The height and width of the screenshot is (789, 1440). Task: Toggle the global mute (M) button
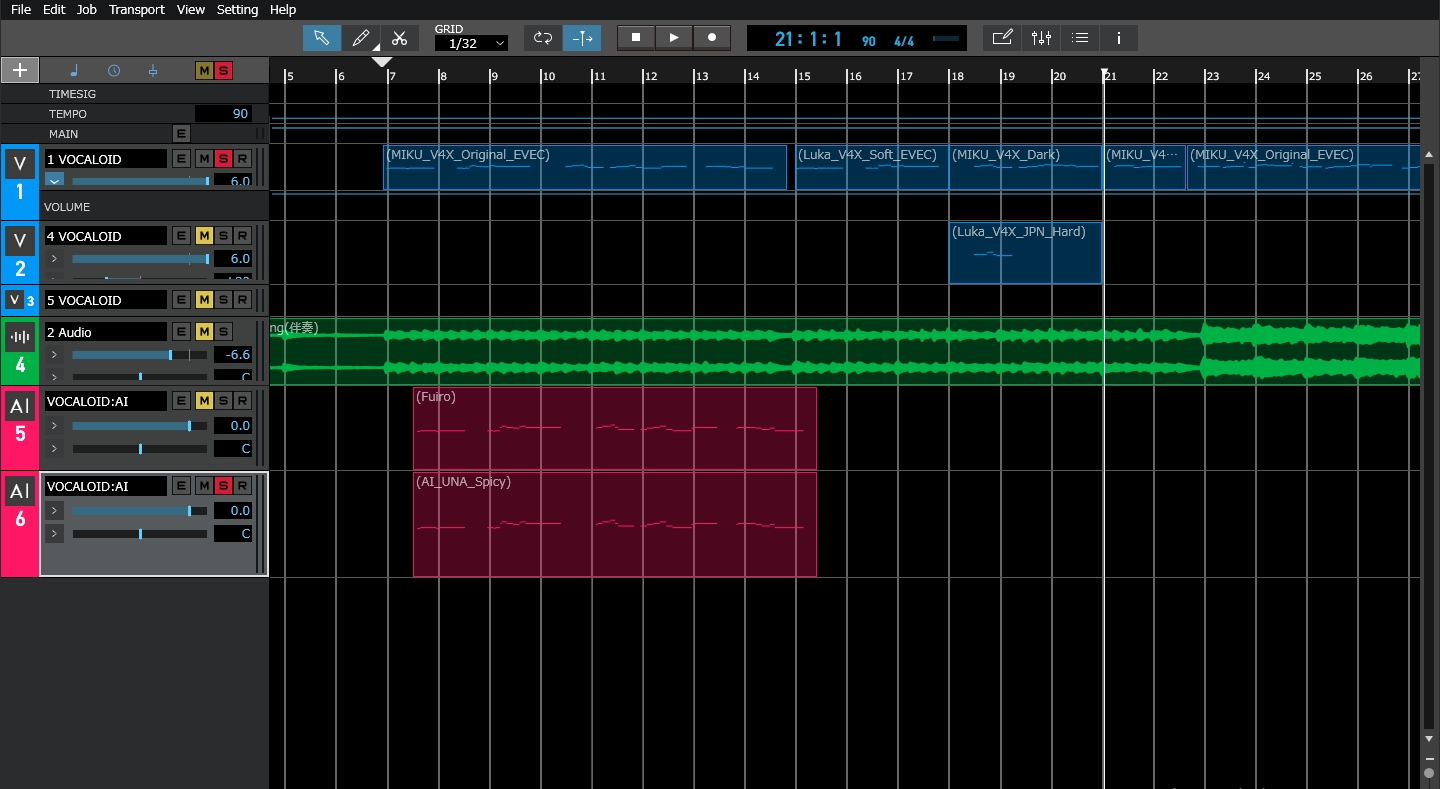click(x=204, y=70)
